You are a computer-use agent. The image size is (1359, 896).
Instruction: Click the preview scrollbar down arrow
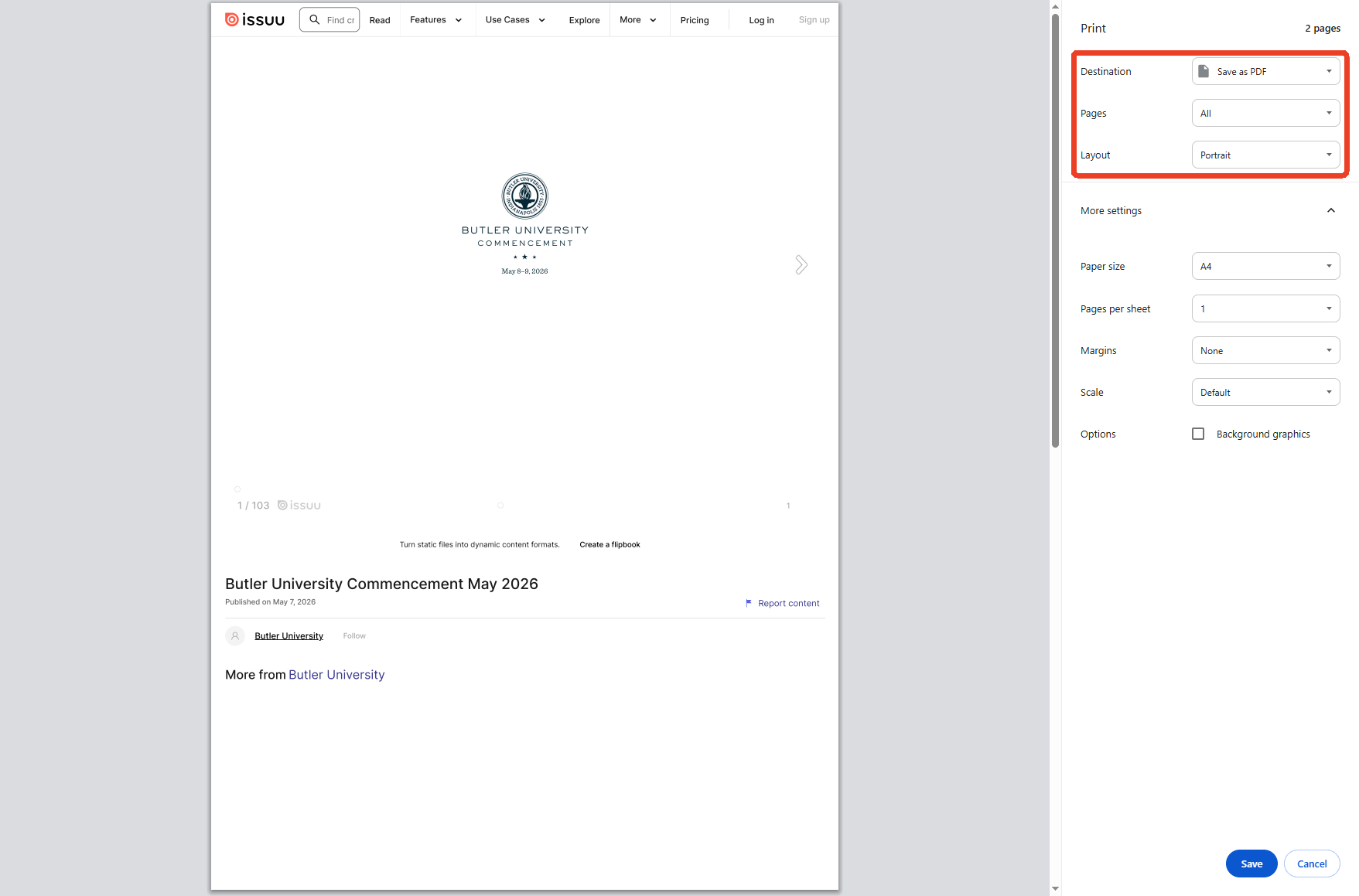click(1055, 889)
